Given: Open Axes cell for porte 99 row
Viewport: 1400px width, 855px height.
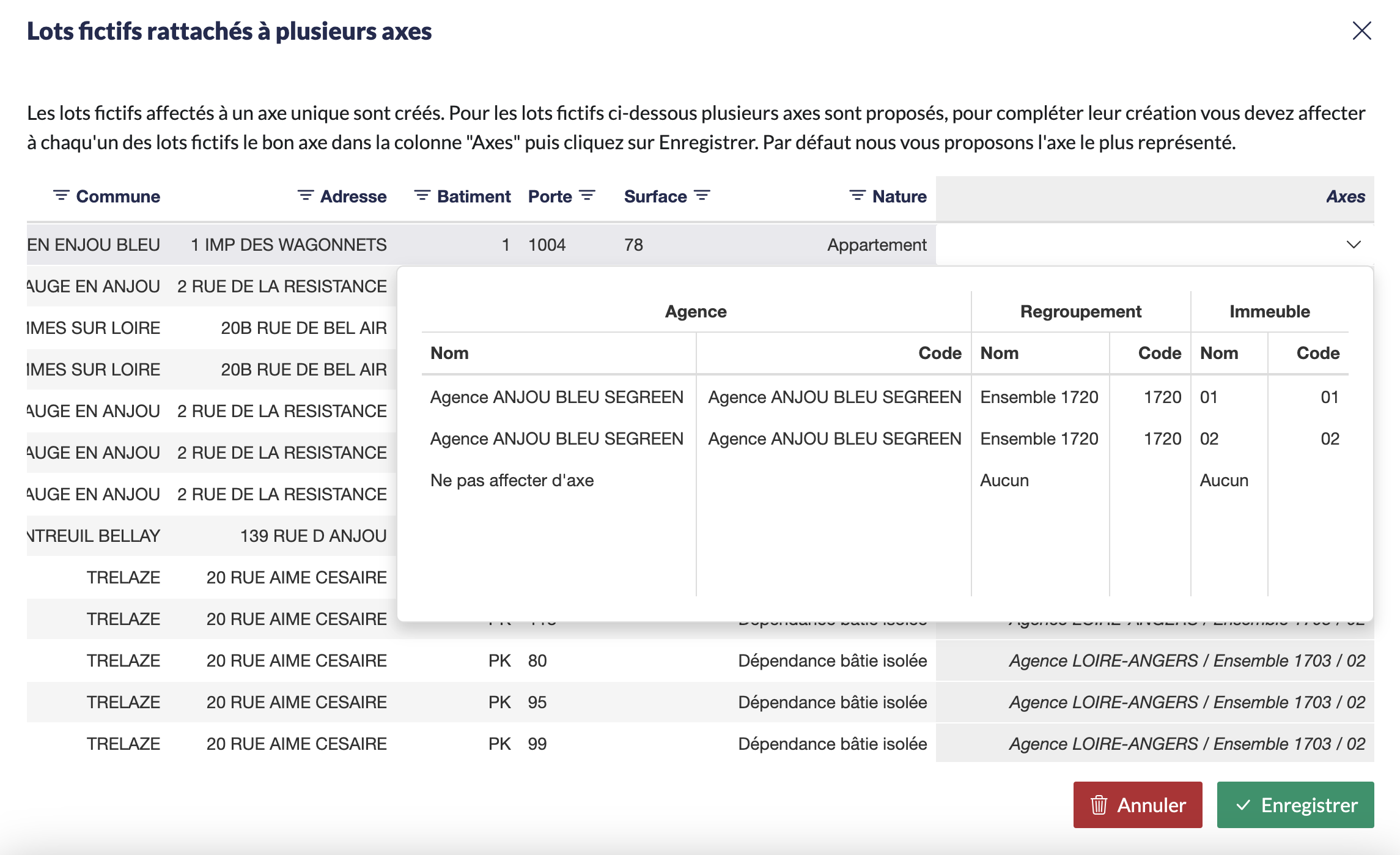Looking at the screenshot, I should 1186,744.
